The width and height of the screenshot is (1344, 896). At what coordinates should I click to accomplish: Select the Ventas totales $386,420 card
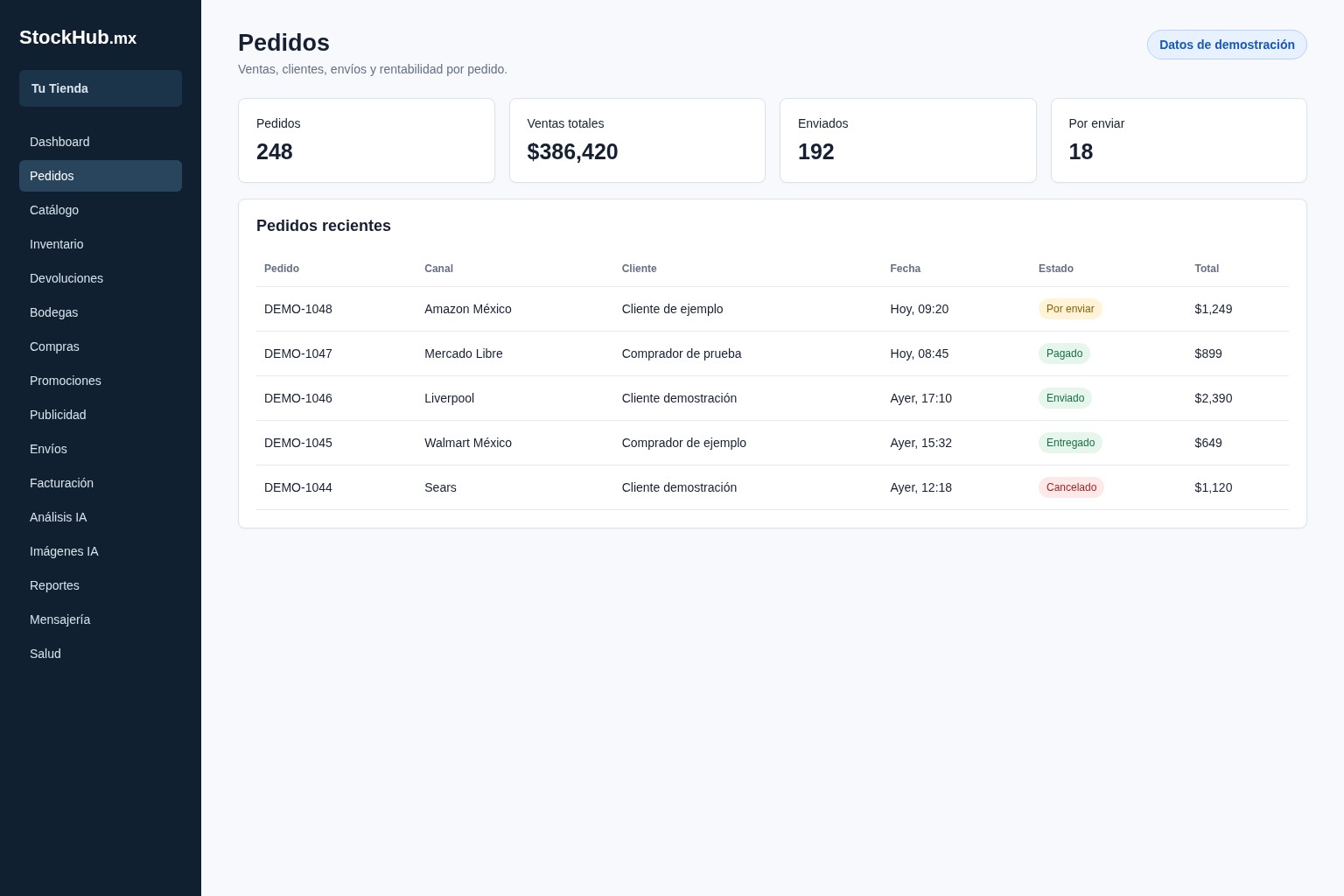click(637, 140)
